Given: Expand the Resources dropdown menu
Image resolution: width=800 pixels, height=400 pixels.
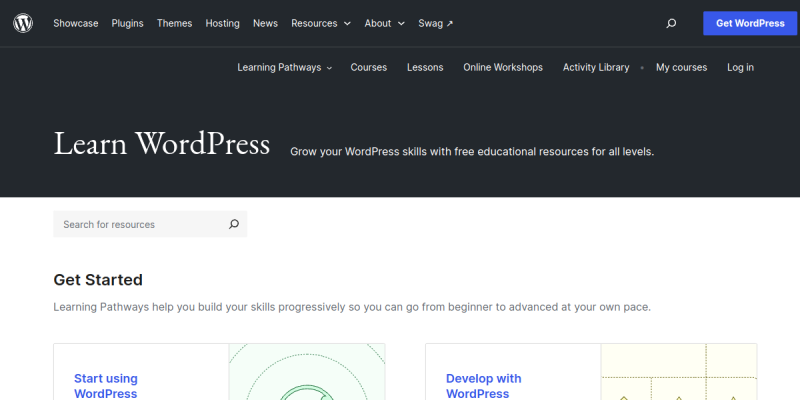Looking at the screenshot, I should (321, 23).
